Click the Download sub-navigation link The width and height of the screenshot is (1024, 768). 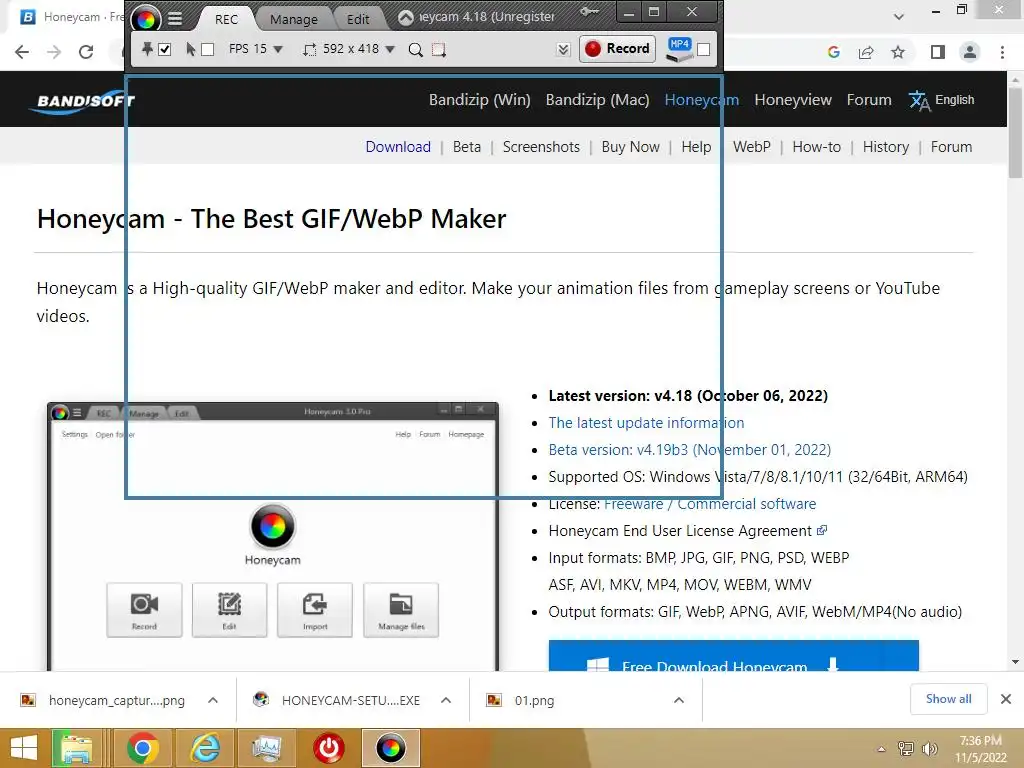click(x=398, y=147)
